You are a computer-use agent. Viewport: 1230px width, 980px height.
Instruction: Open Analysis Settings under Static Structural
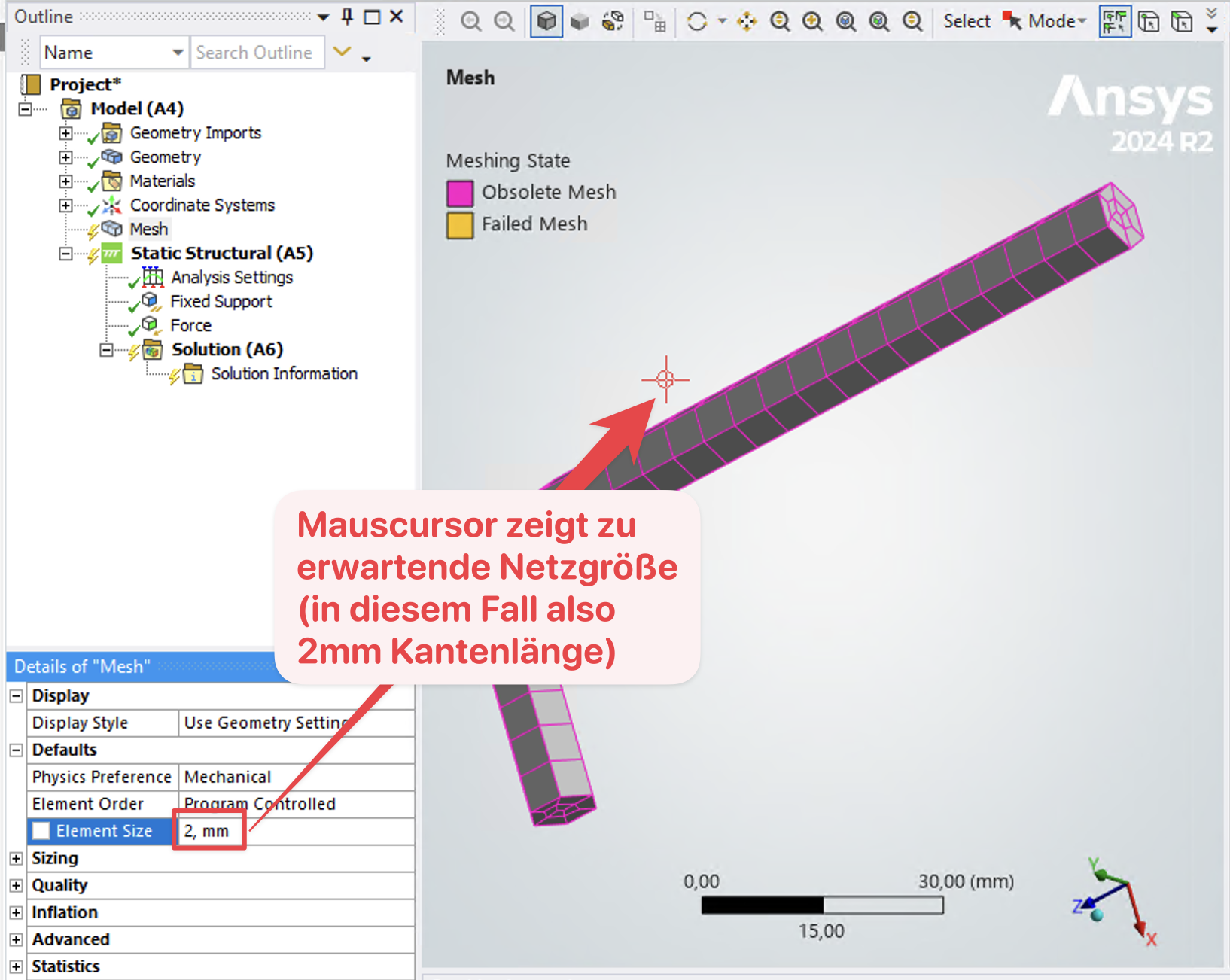click(231, 278)
